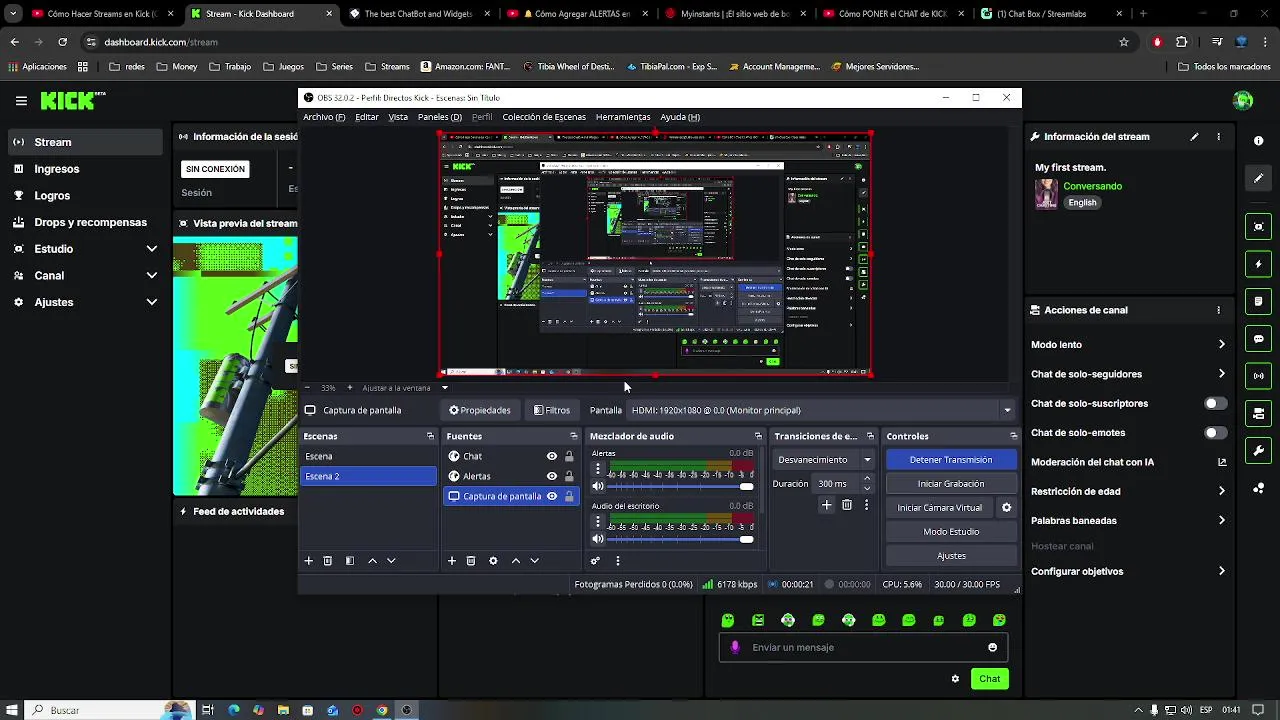Open Editar menu in OBS
The image size is (1280, 720).
coord(367,117)
